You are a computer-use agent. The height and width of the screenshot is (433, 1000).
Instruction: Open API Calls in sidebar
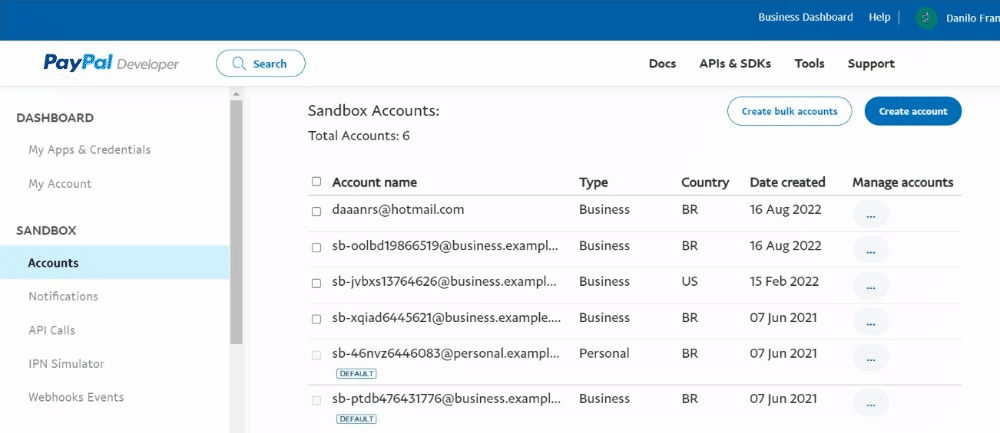click(52, 330)
